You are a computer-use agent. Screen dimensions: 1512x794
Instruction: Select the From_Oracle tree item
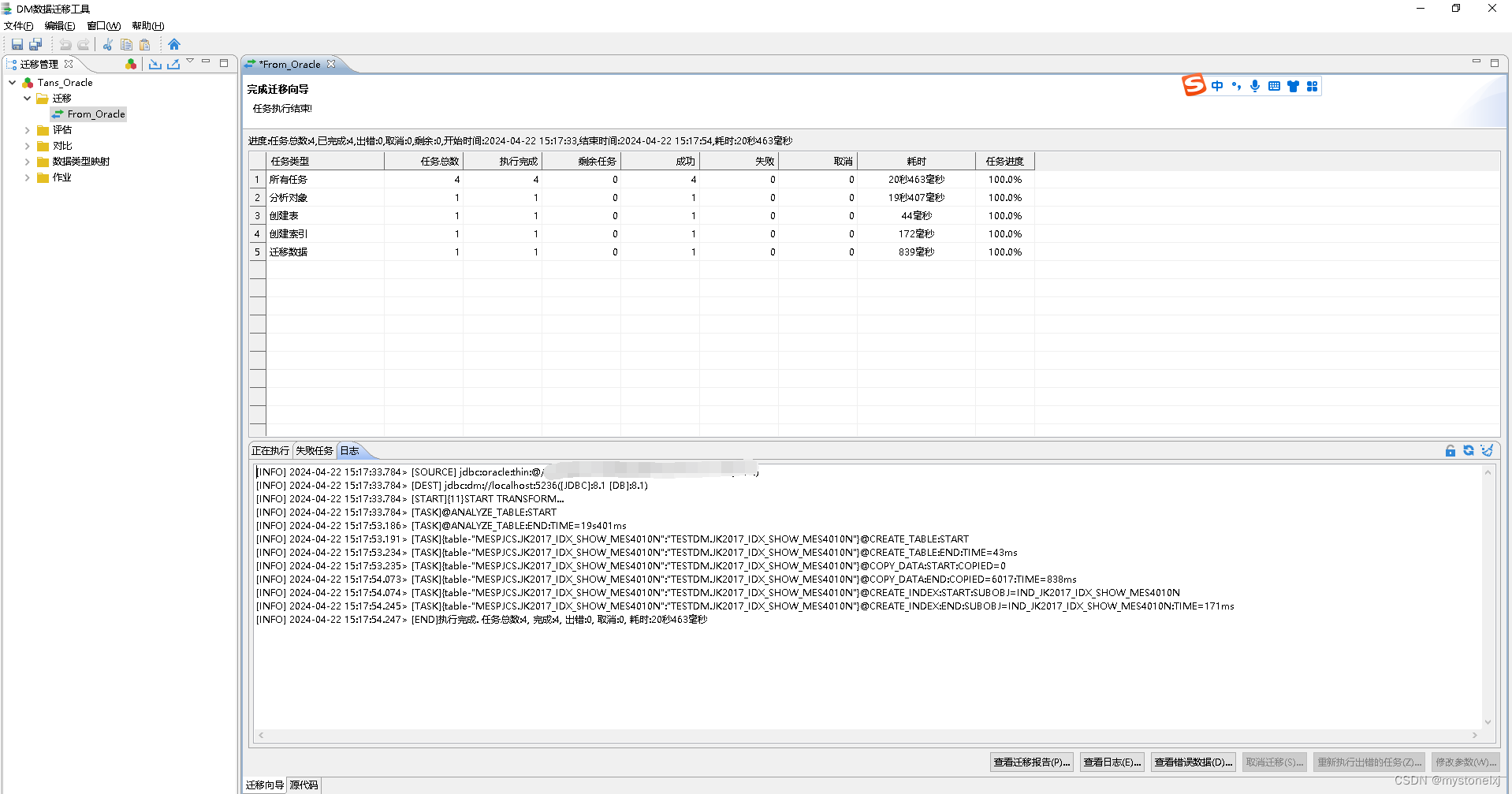pyautogui.click(x=89, y=114)
